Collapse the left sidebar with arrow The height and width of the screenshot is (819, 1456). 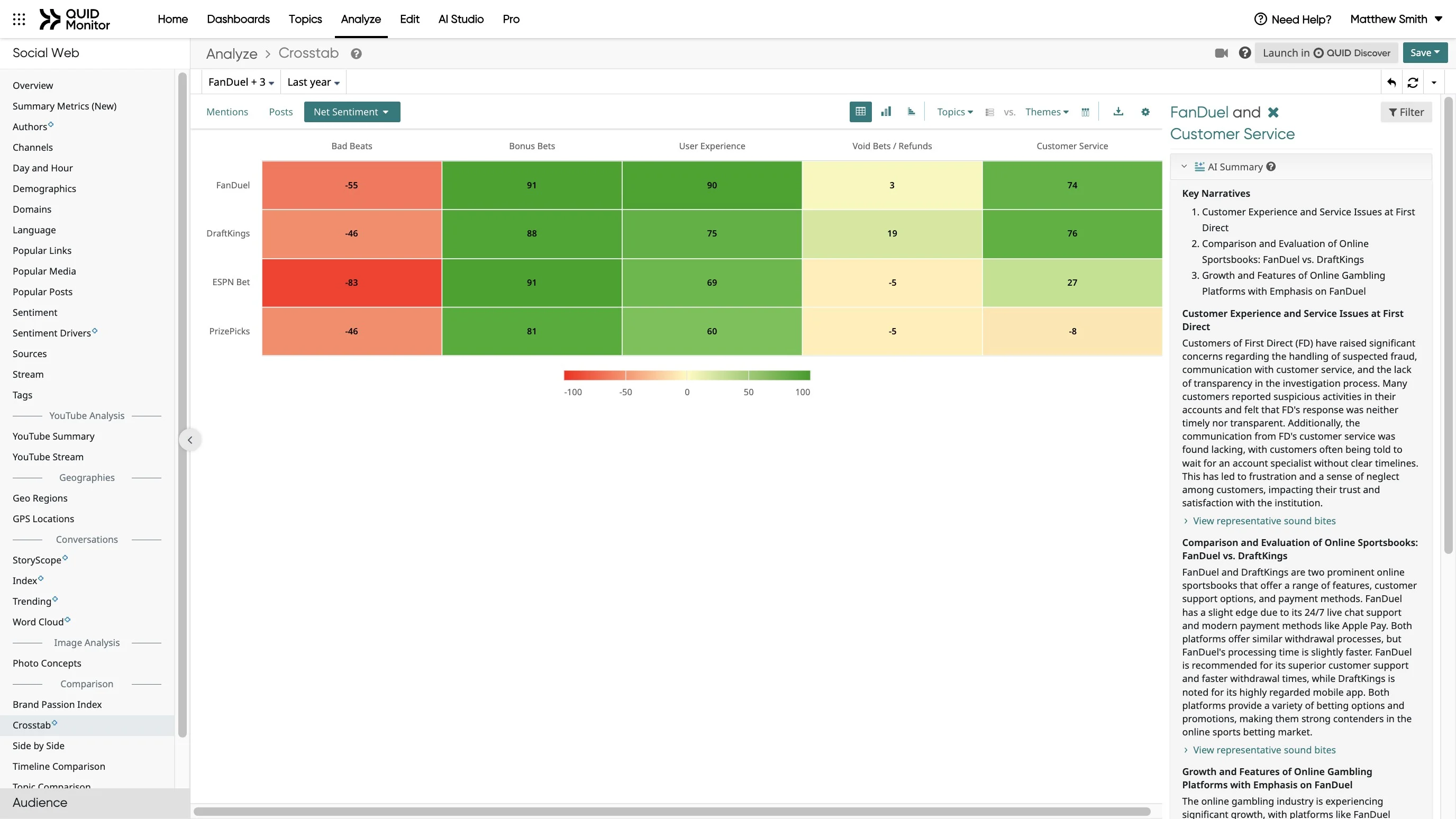click(190, 440)
